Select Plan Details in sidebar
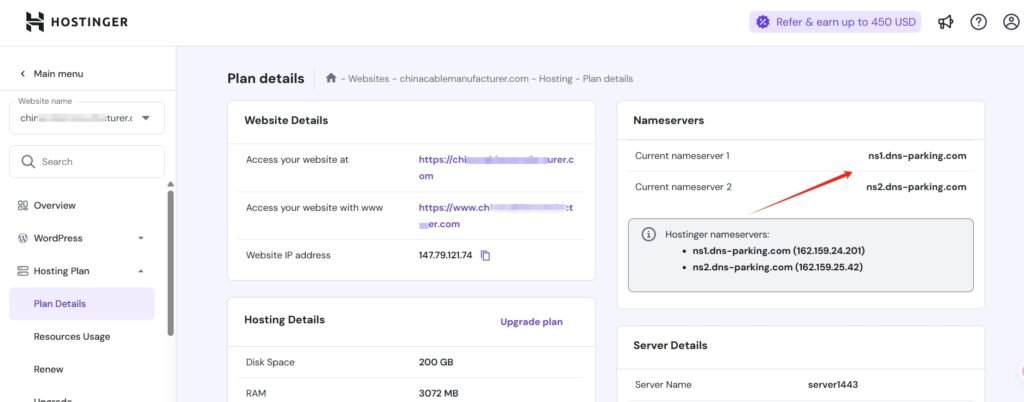 point(82,303)
